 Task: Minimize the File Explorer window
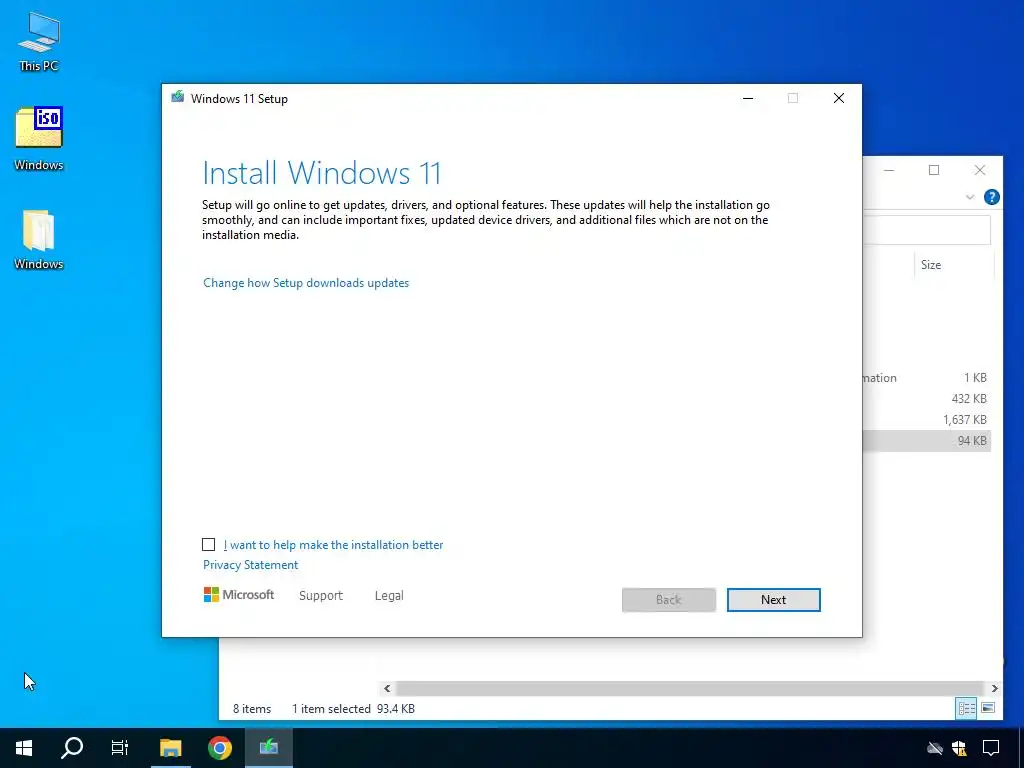pos(889,170)
